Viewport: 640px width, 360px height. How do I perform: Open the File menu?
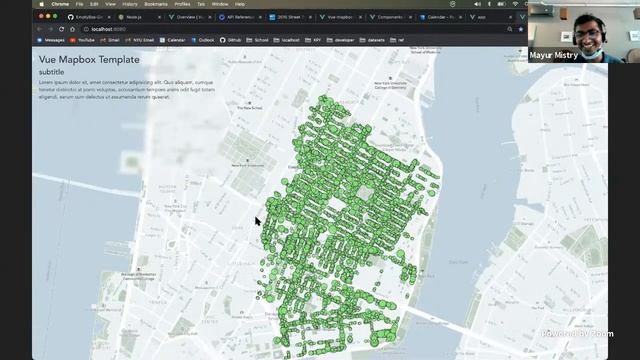(x=79, y=4)
